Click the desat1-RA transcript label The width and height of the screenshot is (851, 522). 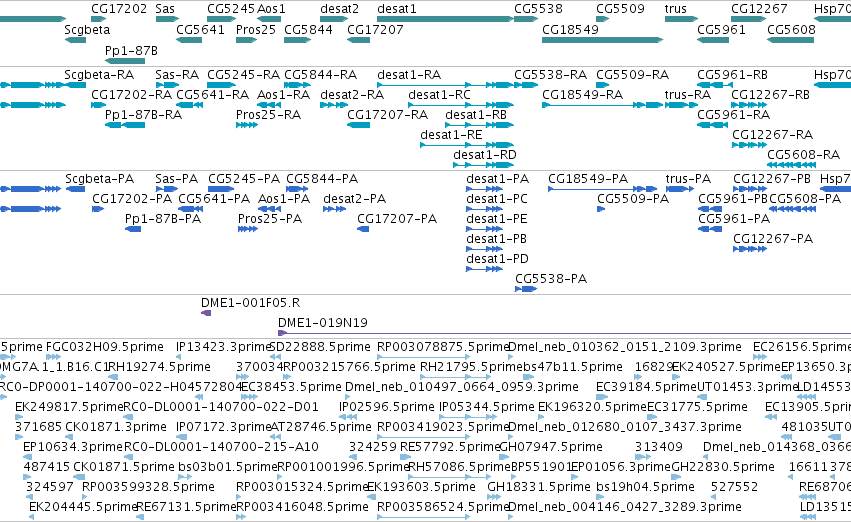click(x=409, y=74)
